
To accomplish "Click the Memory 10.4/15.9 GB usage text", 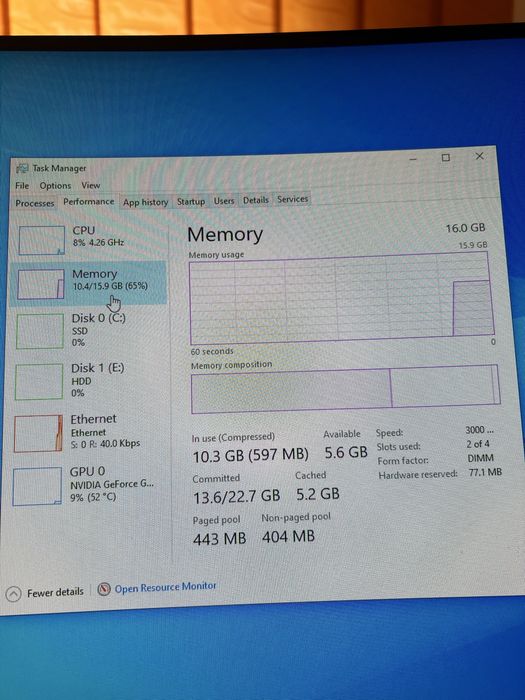I will coord(110,286).
